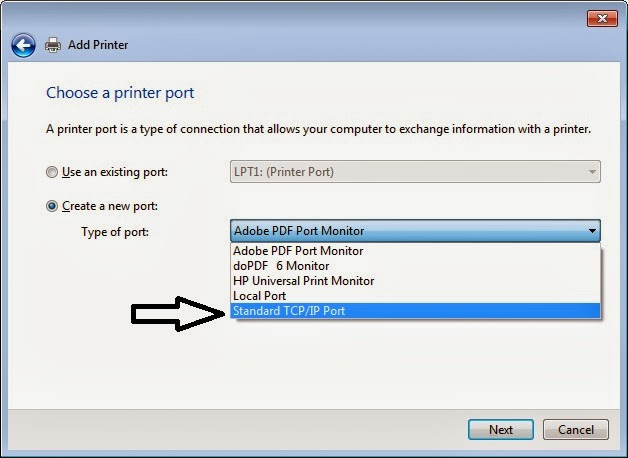This screenshot has height=458, width=628.
Task: Click the 'Type of port:' label
Action: [x=115, y=231]
